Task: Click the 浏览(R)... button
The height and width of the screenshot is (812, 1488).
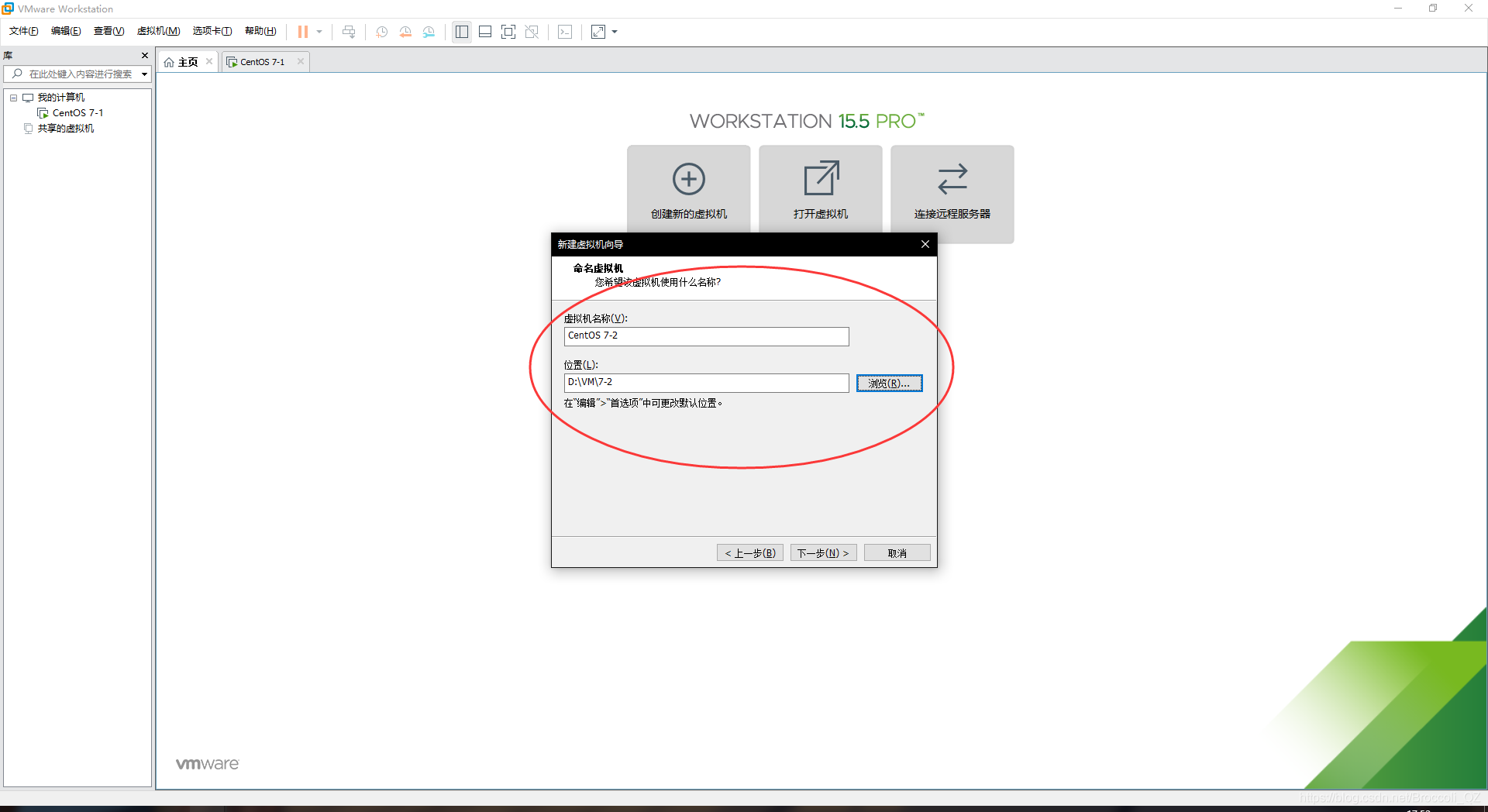Action: (890, 384)
